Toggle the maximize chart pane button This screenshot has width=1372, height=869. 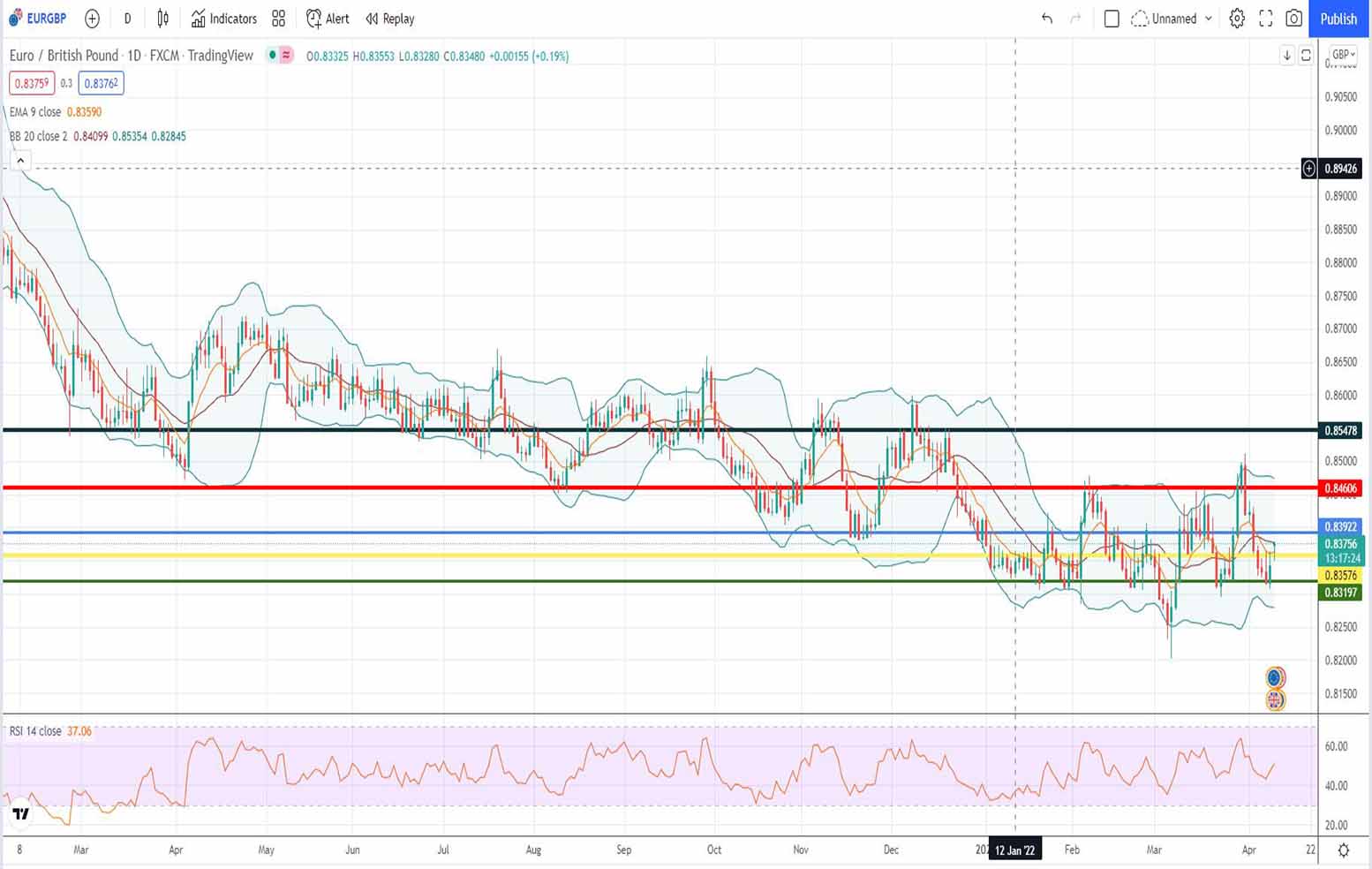coord(1306,56)
